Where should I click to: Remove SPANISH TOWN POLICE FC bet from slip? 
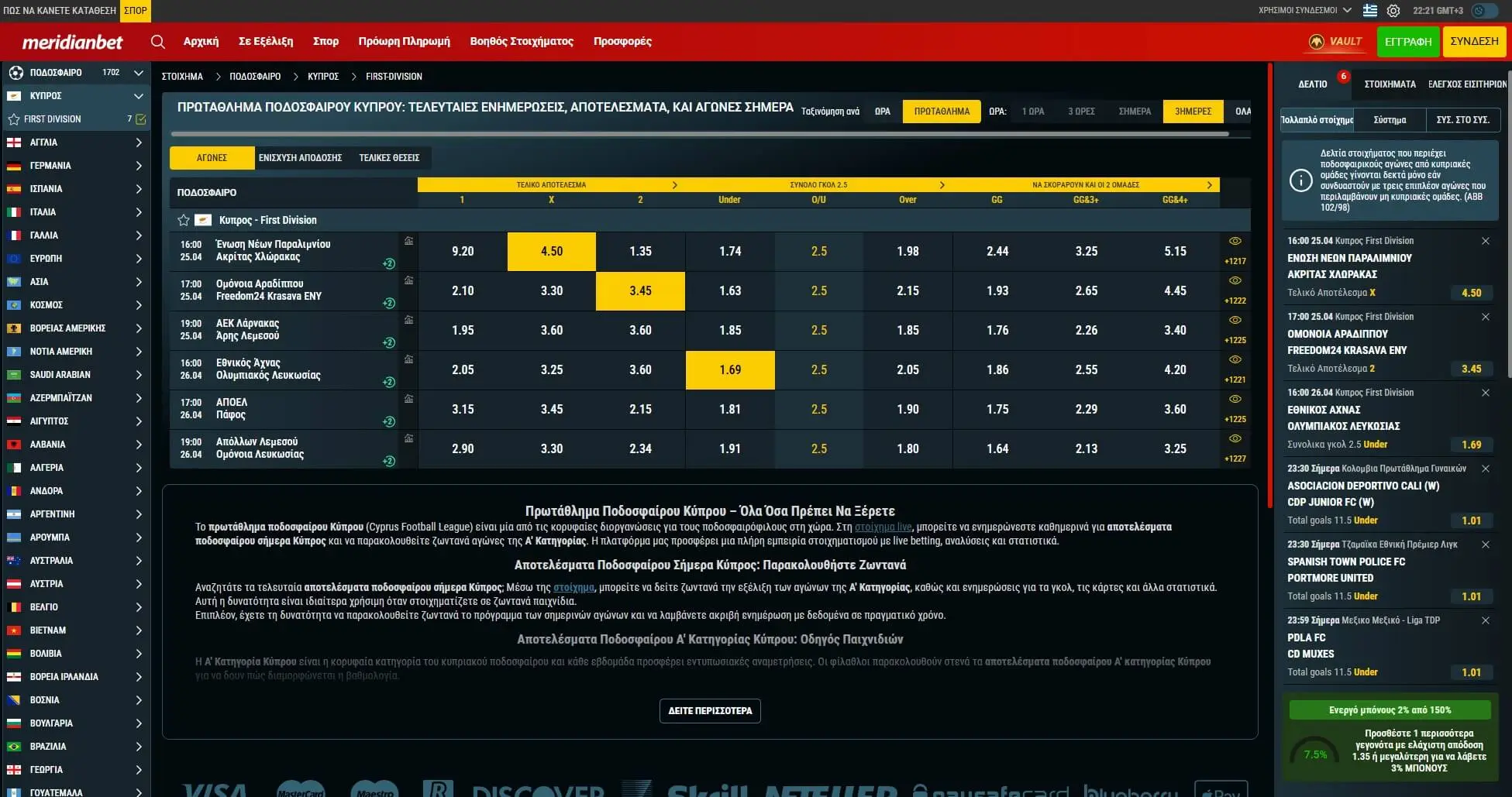pyautogui.click(x=1486, y=545)
